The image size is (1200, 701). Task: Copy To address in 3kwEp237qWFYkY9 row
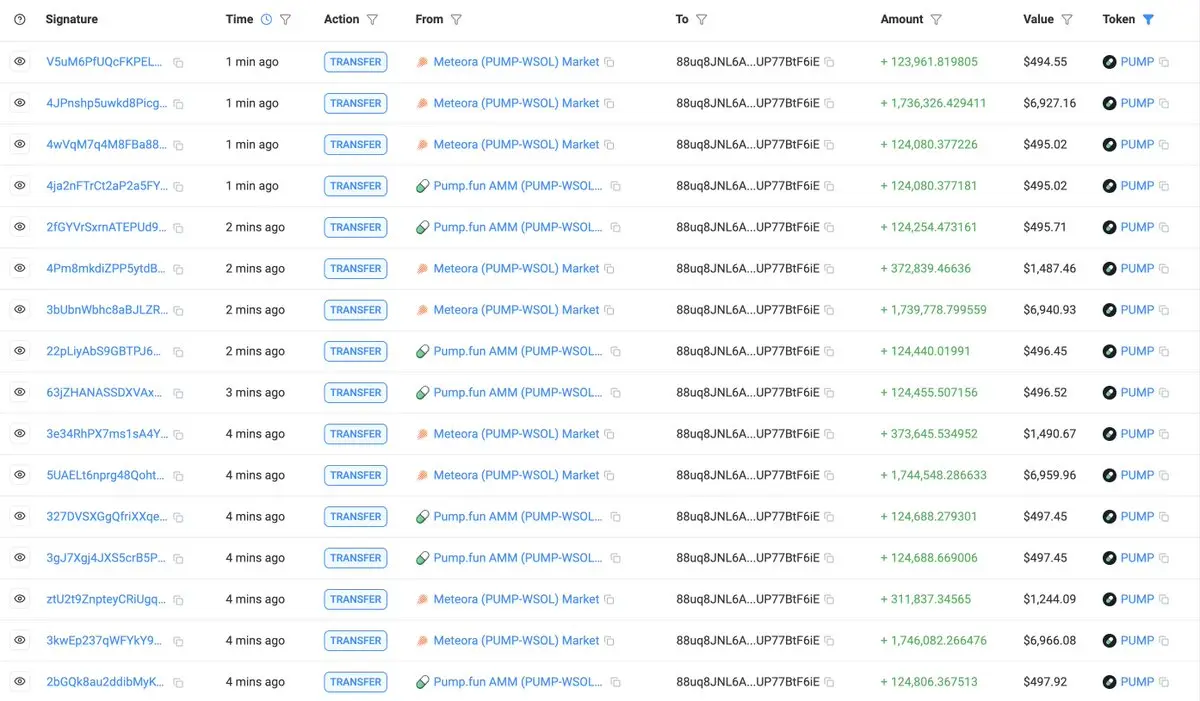coord(829,641)
